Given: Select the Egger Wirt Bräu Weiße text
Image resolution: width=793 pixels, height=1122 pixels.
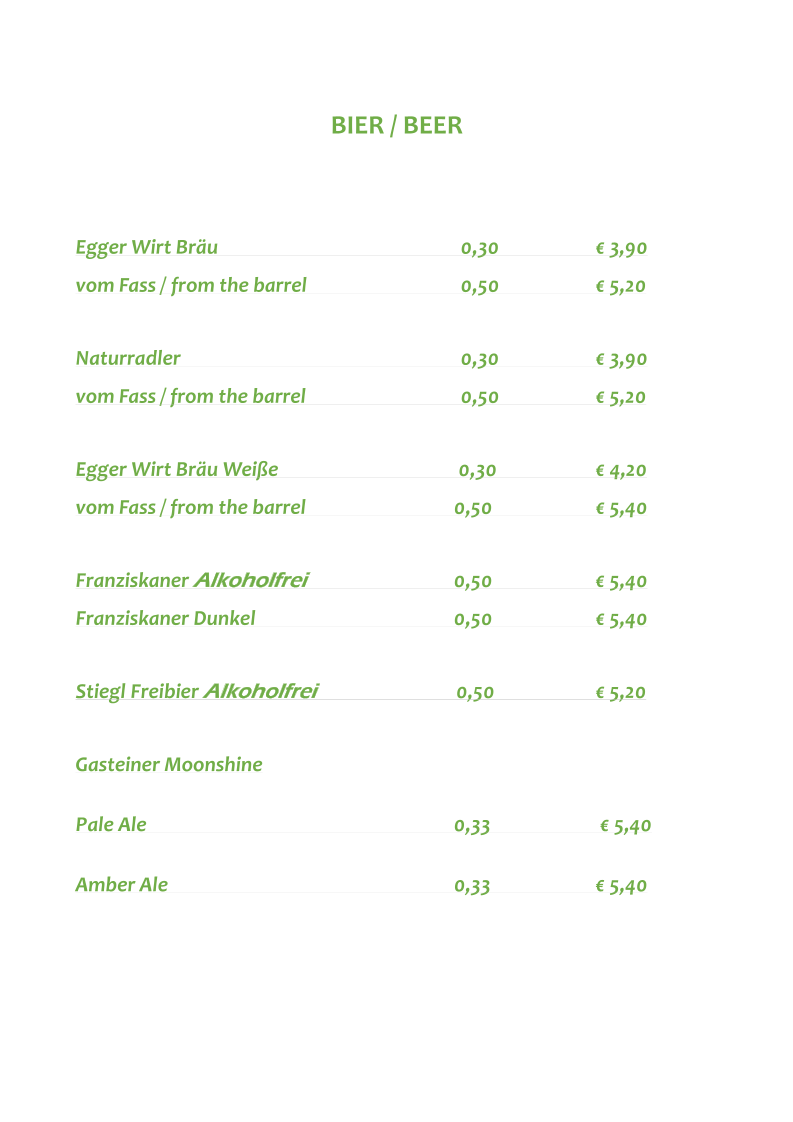Looking at the screenshot, I should click(x=177, y=469).
